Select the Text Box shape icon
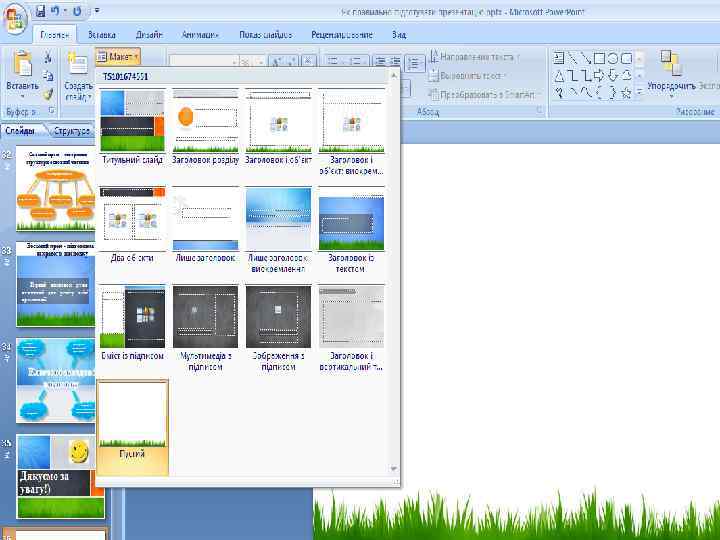 pos(559,58)
